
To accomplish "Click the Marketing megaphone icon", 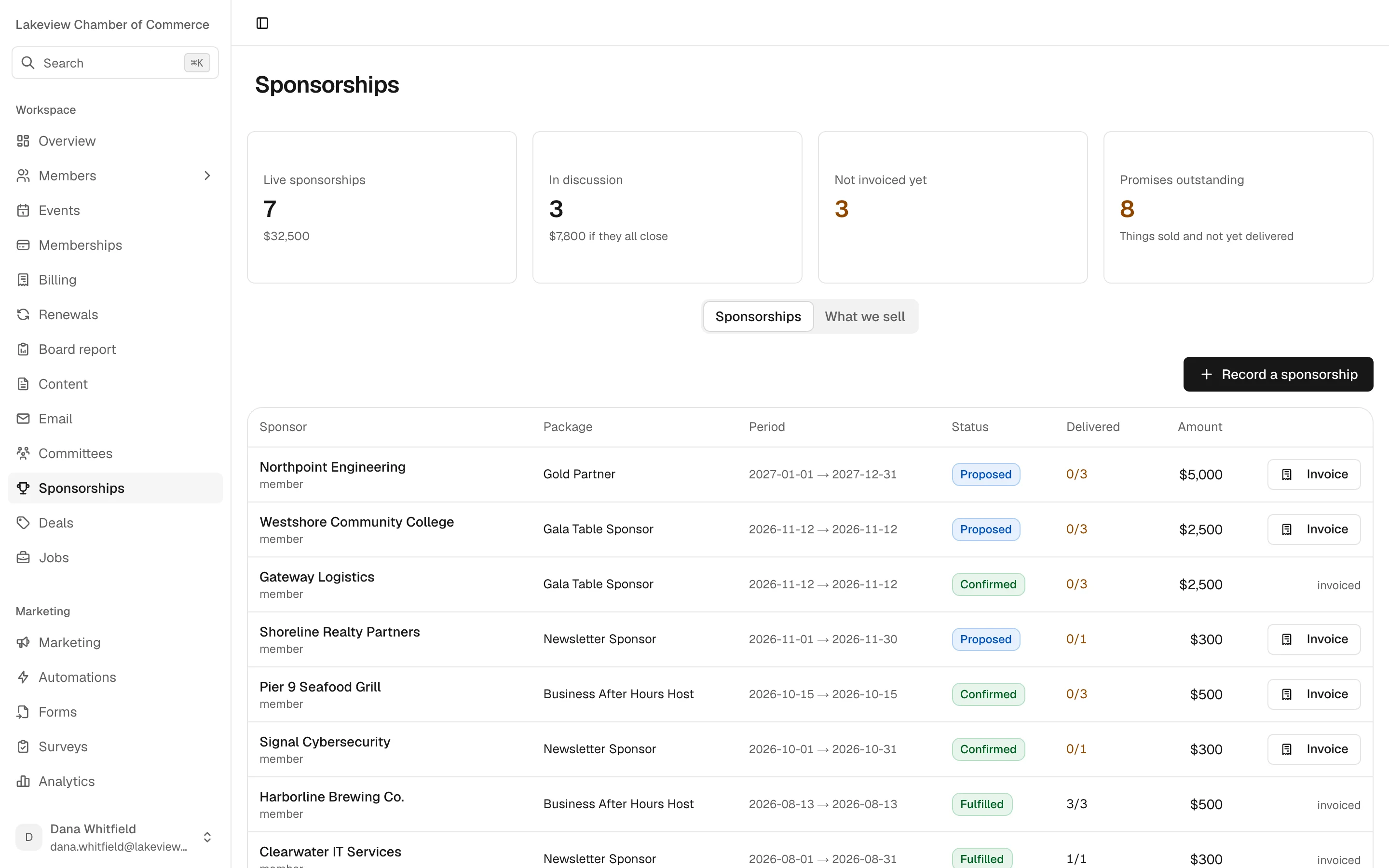I will [x=23, y=642].
